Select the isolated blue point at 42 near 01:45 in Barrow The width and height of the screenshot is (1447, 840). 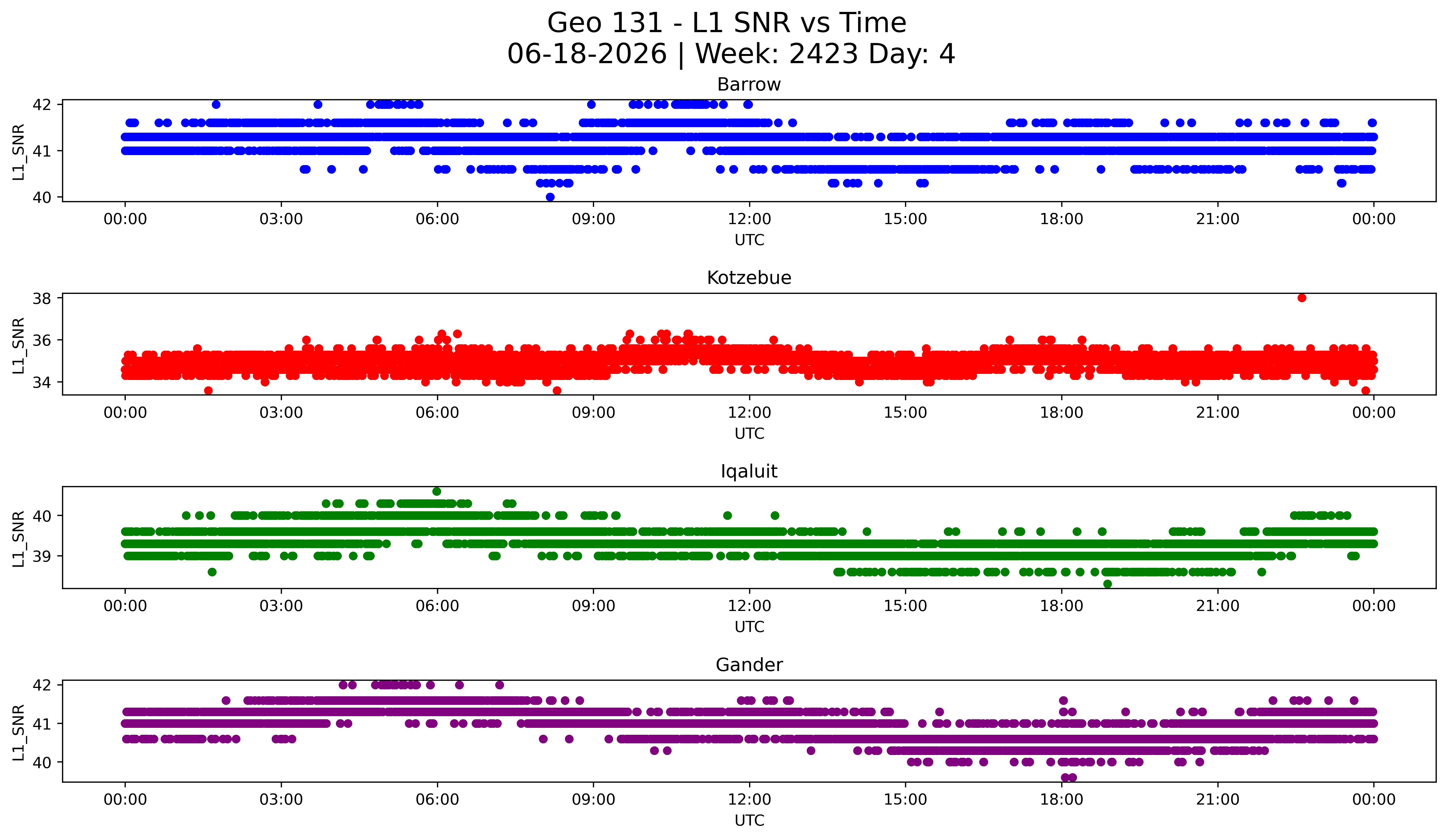coord(216,104)
